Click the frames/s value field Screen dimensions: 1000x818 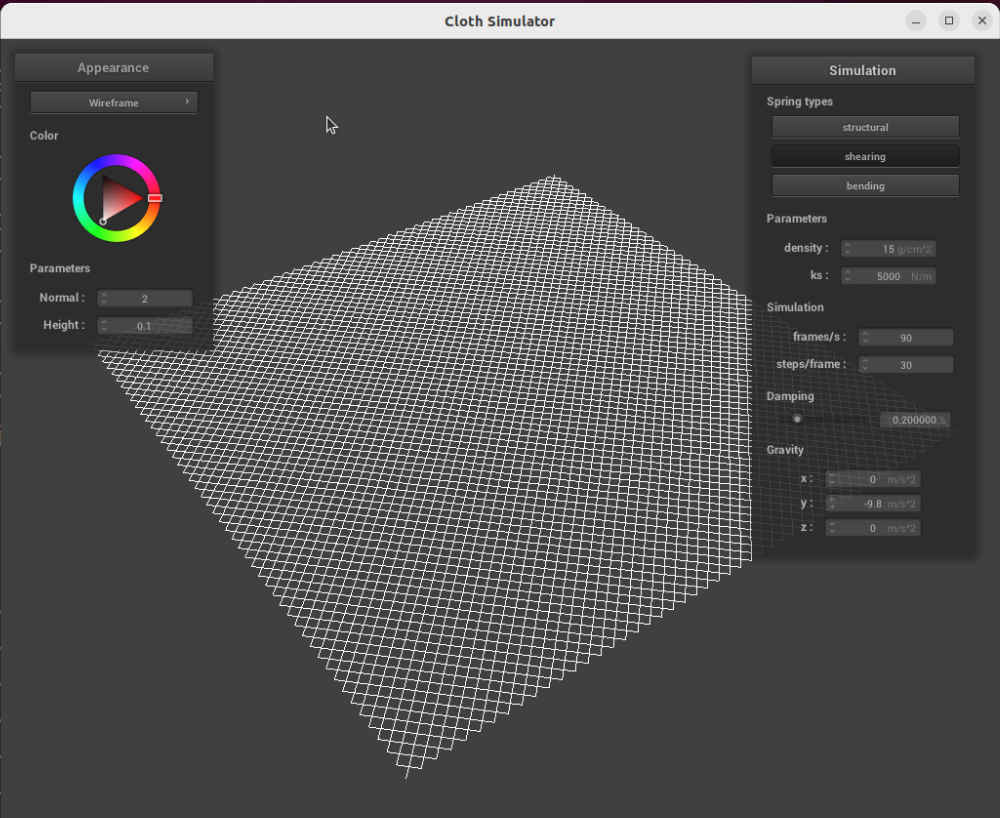point(906,337)
